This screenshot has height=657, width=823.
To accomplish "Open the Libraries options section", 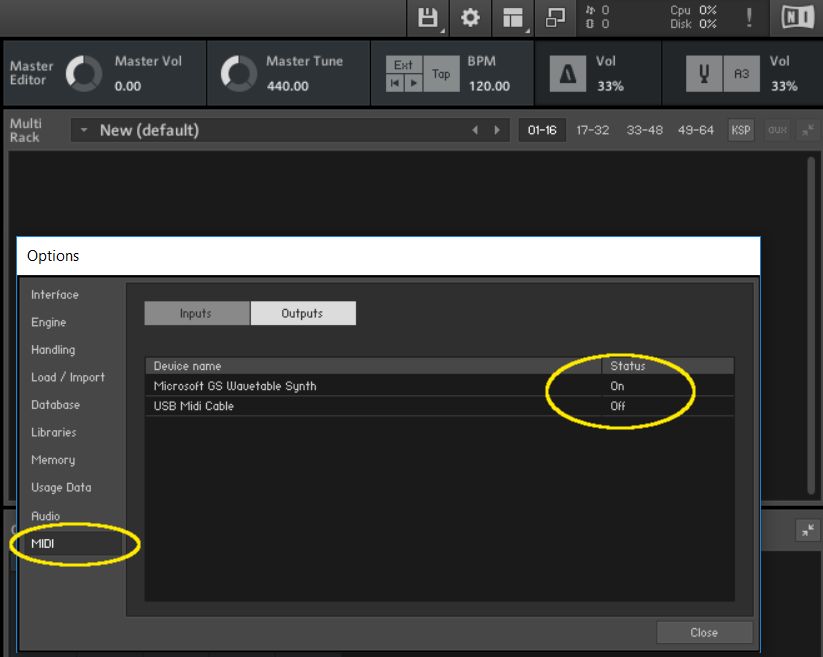I will (x=54, y=432).
